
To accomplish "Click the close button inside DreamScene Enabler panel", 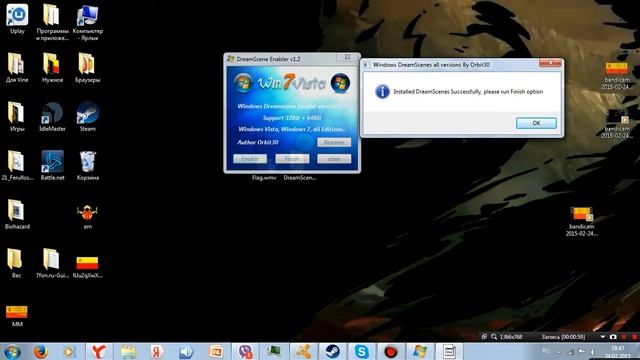I will click(334, 158).
